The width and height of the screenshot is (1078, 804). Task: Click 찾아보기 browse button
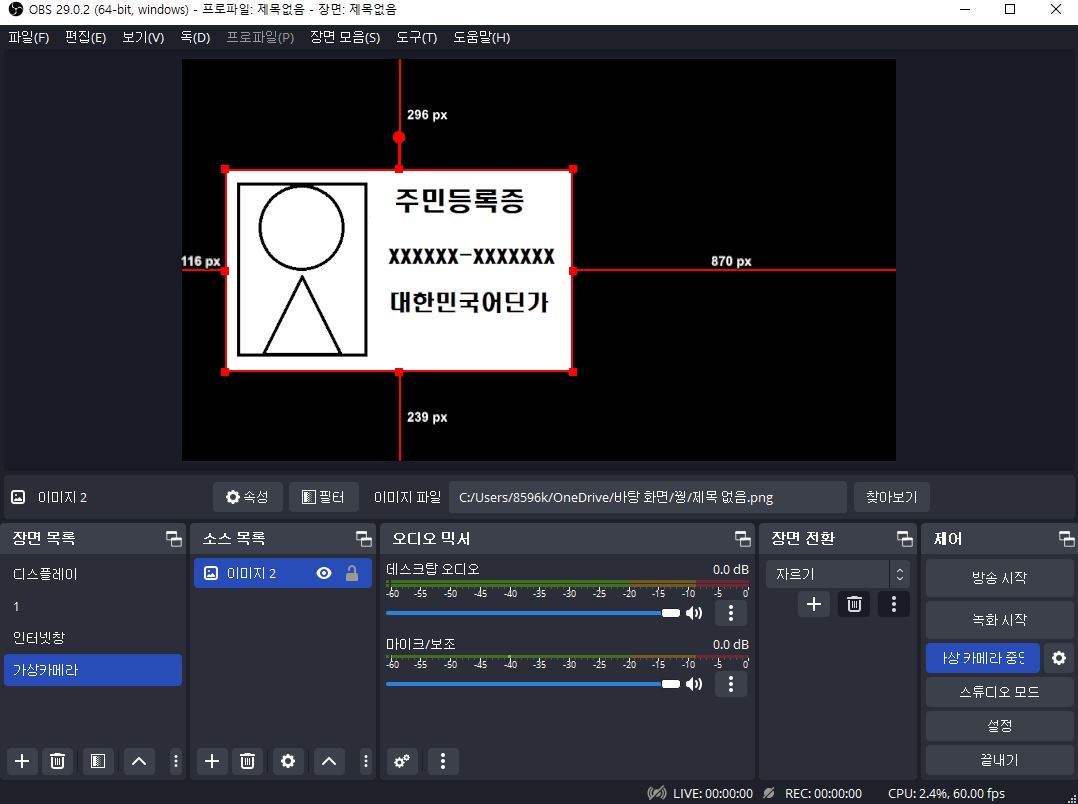coord(892,497)
